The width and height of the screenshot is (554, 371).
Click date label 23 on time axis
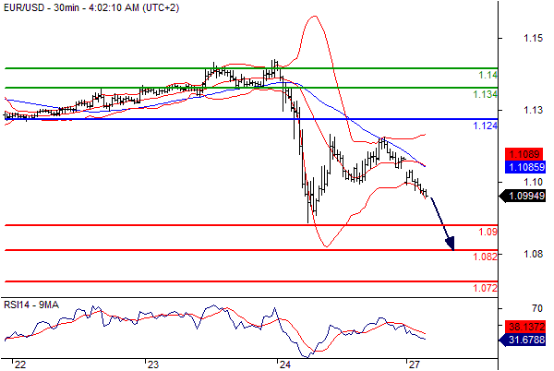pos(153,365)
